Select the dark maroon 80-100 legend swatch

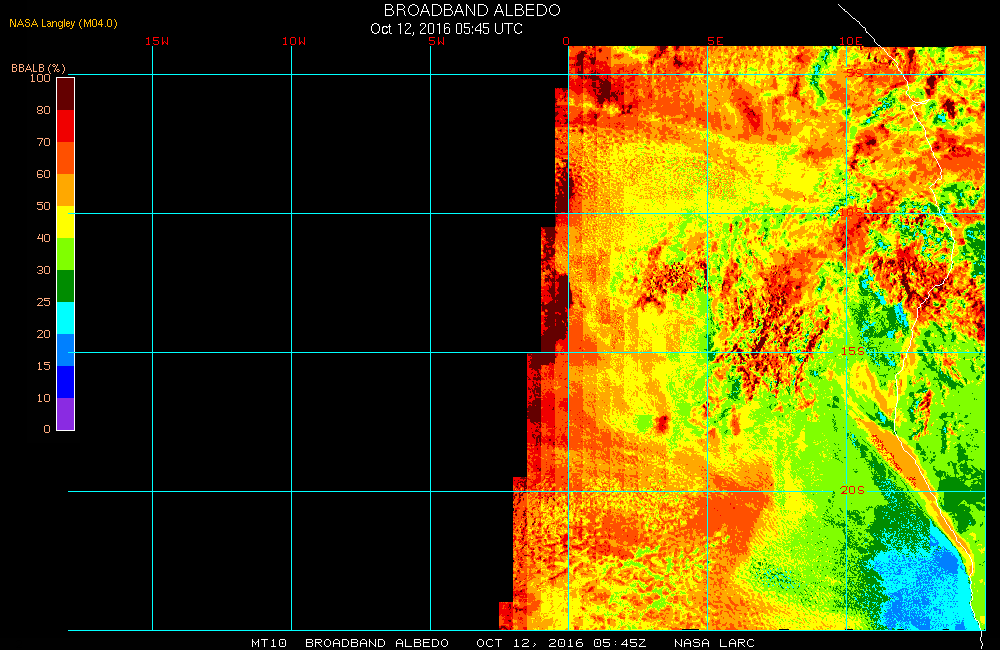[66, 94]
